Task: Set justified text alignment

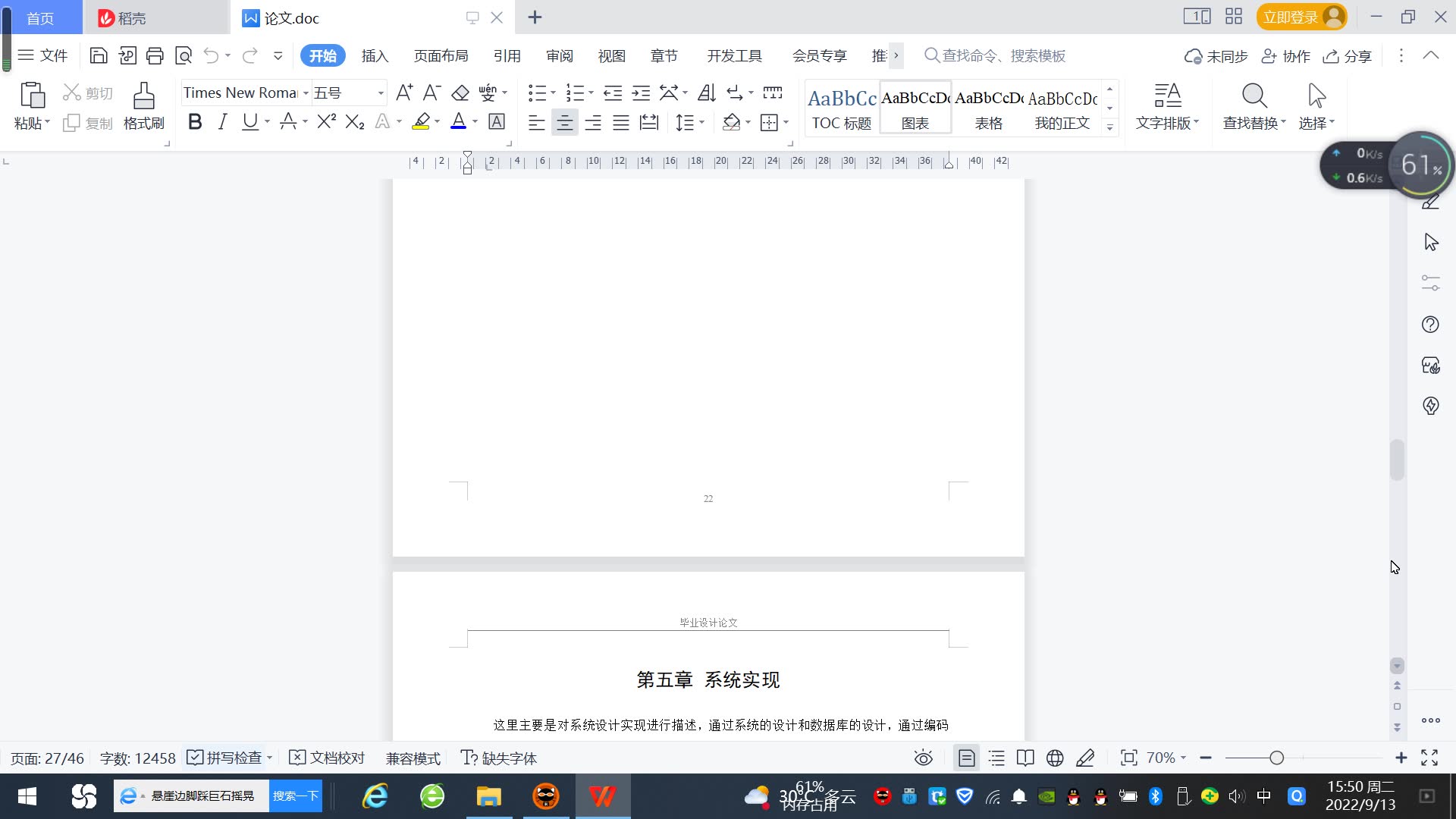Action: coord(620,122)
